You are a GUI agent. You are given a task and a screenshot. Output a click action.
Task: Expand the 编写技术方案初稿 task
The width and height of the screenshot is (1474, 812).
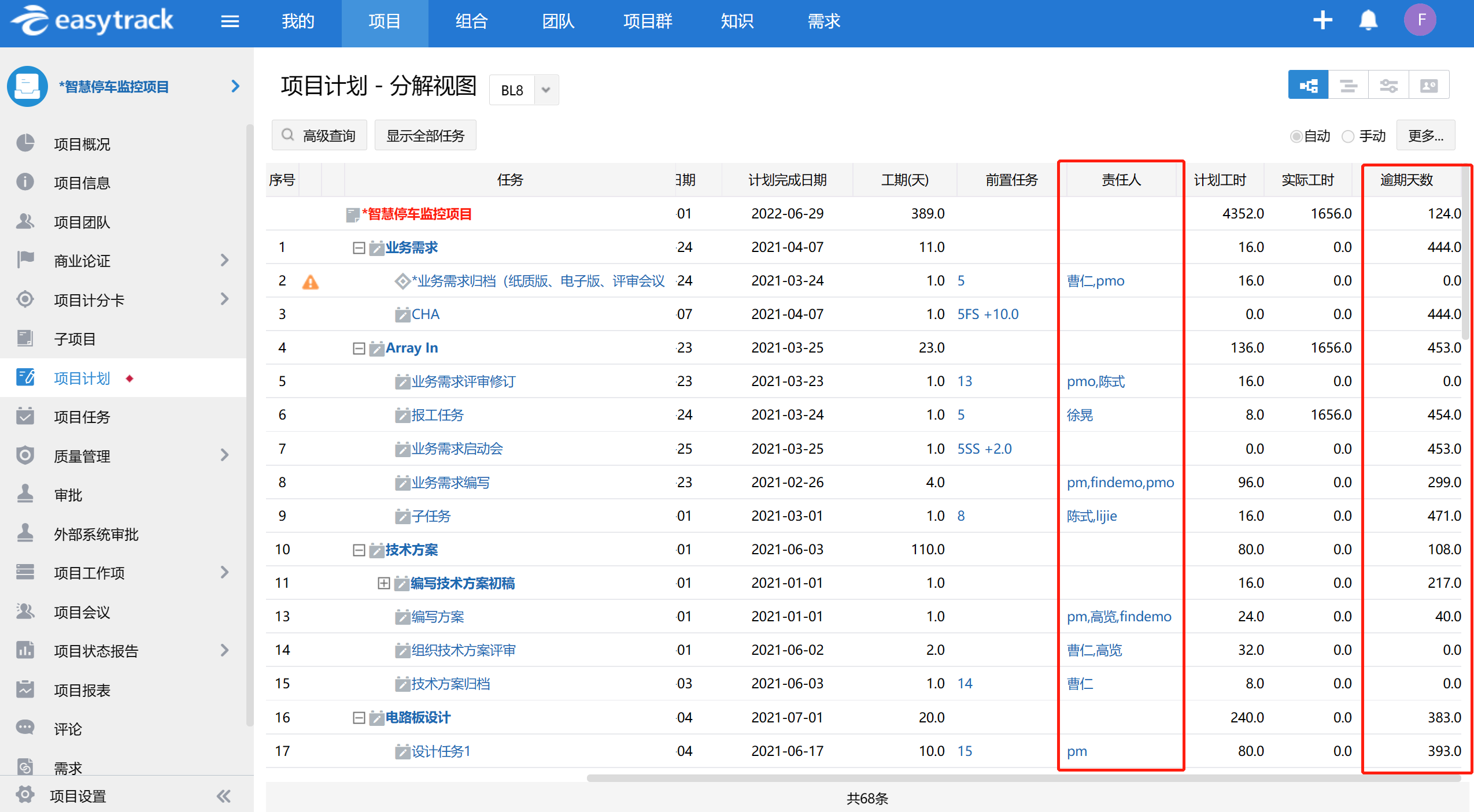coord(383,583)
